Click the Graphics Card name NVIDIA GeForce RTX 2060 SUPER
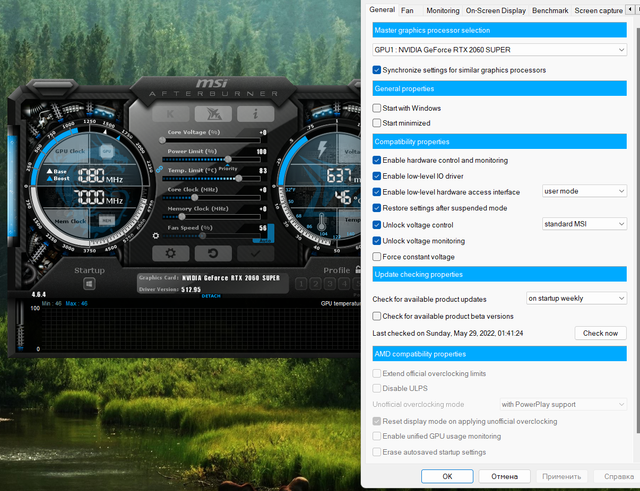 231,278
